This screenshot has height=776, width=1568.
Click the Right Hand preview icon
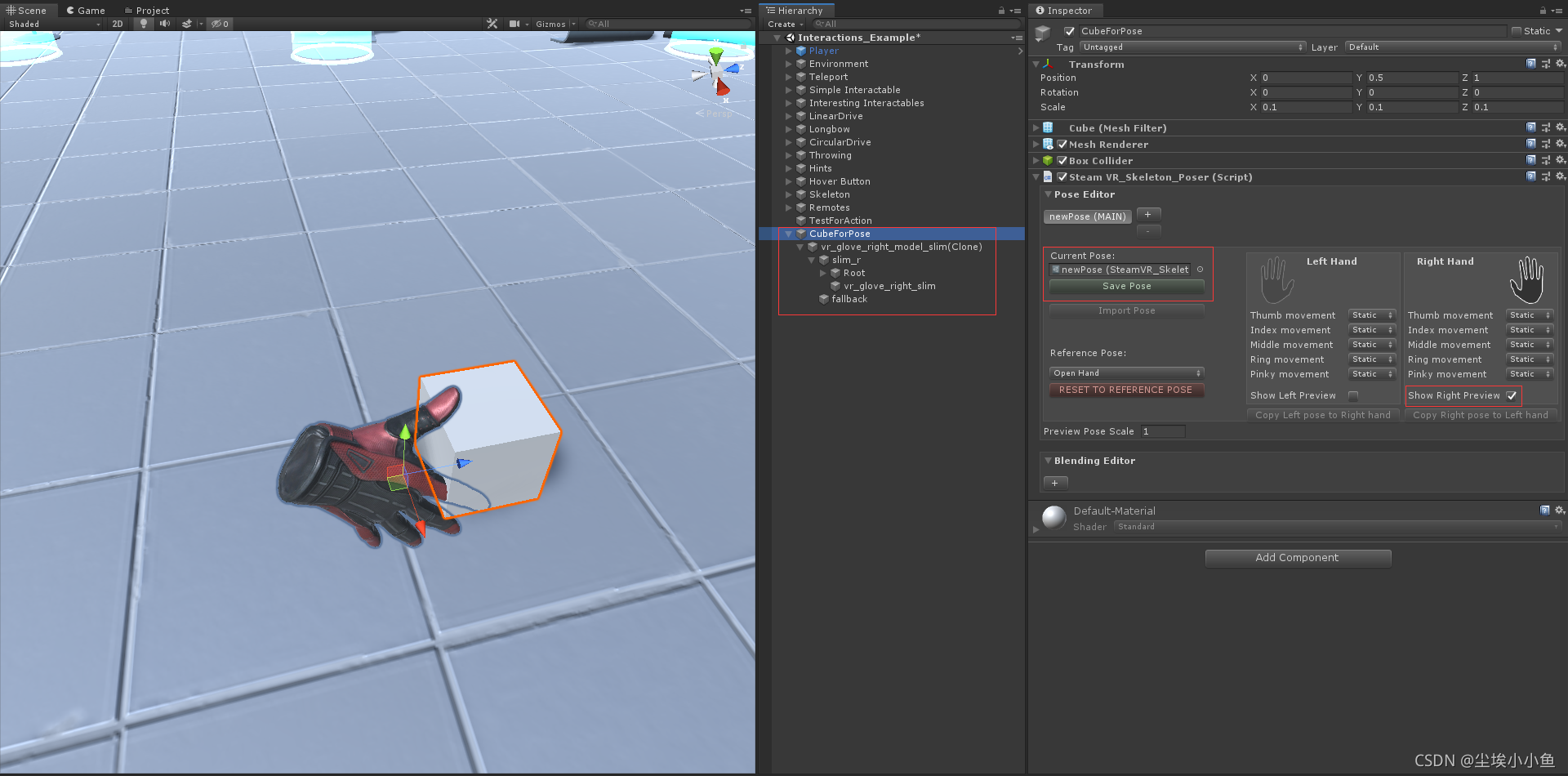[x=1526, y=279]
